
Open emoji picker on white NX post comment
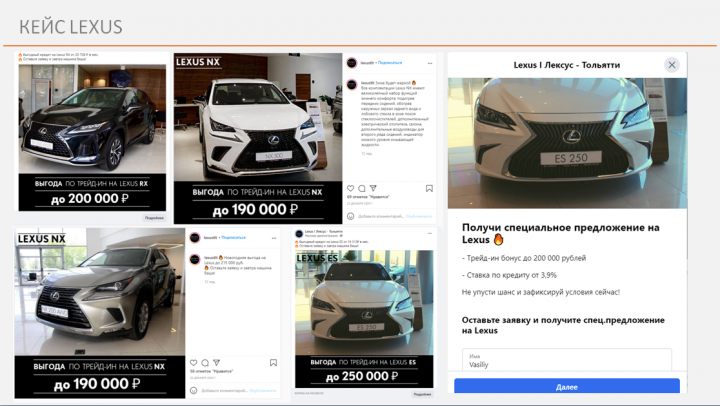(x=350, y=216)
